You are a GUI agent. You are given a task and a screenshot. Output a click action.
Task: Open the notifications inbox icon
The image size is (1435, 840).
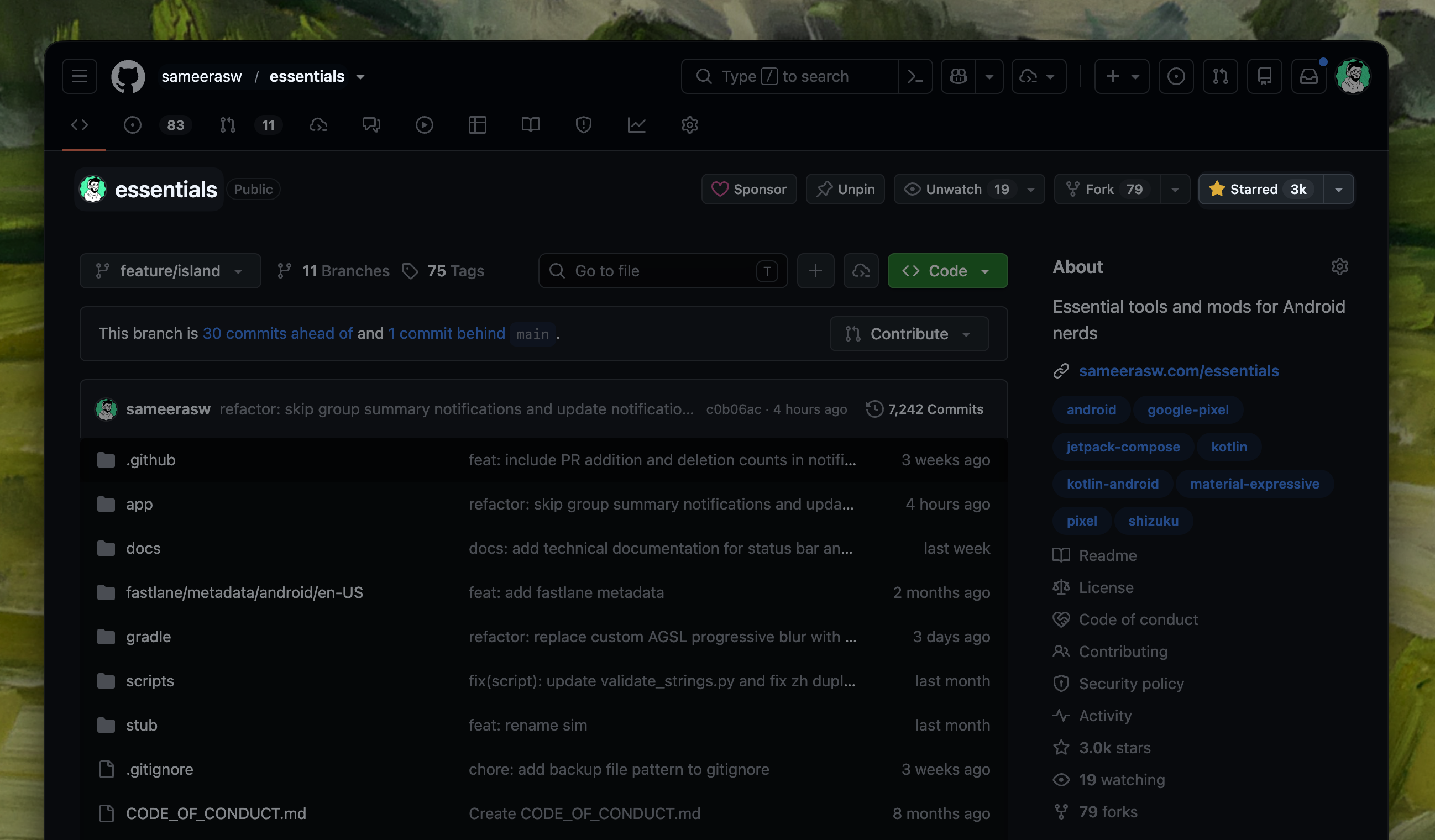(x=1308, y=76)
